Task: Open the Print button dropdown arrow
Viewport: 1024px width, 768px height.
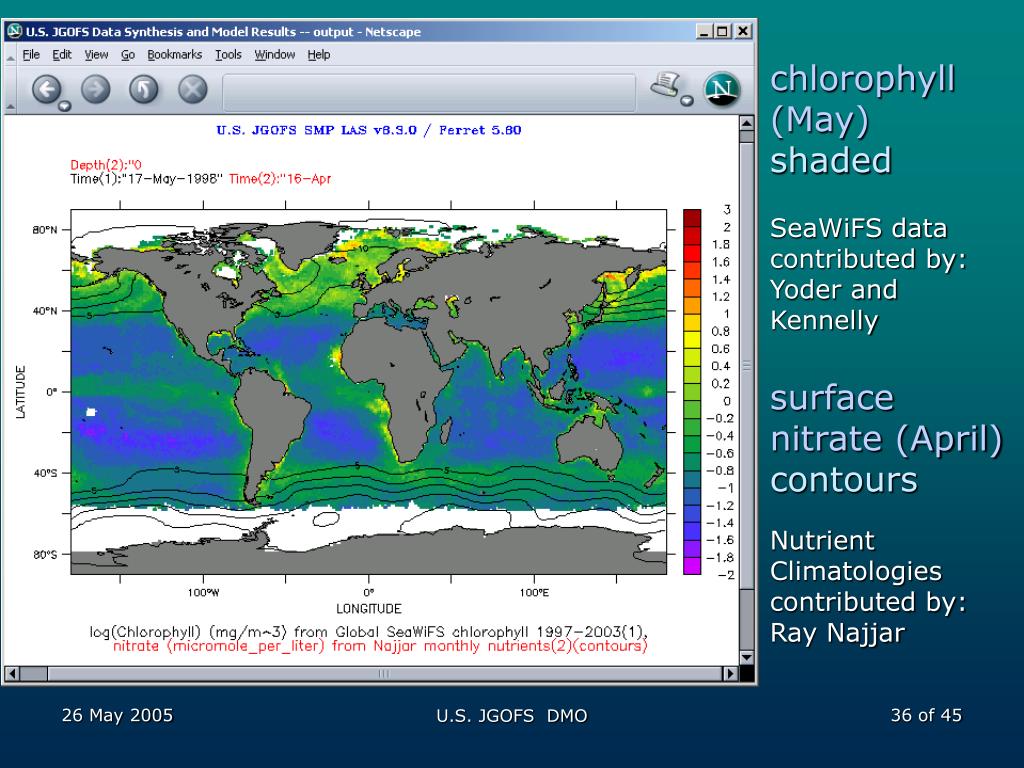Action: pos(686,101)
